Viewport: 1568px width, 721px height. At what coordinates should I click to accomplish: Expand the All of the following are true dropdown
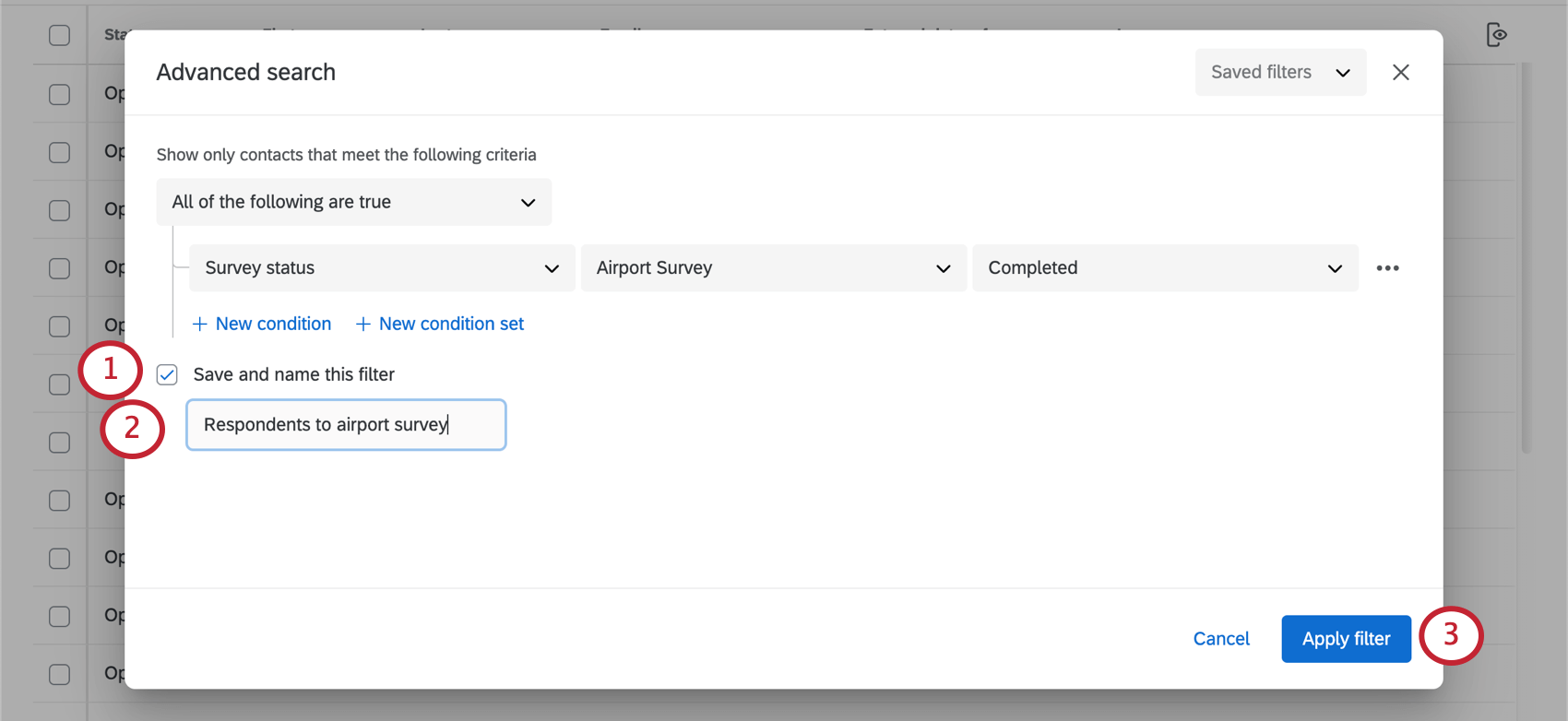tap(353, 202)
